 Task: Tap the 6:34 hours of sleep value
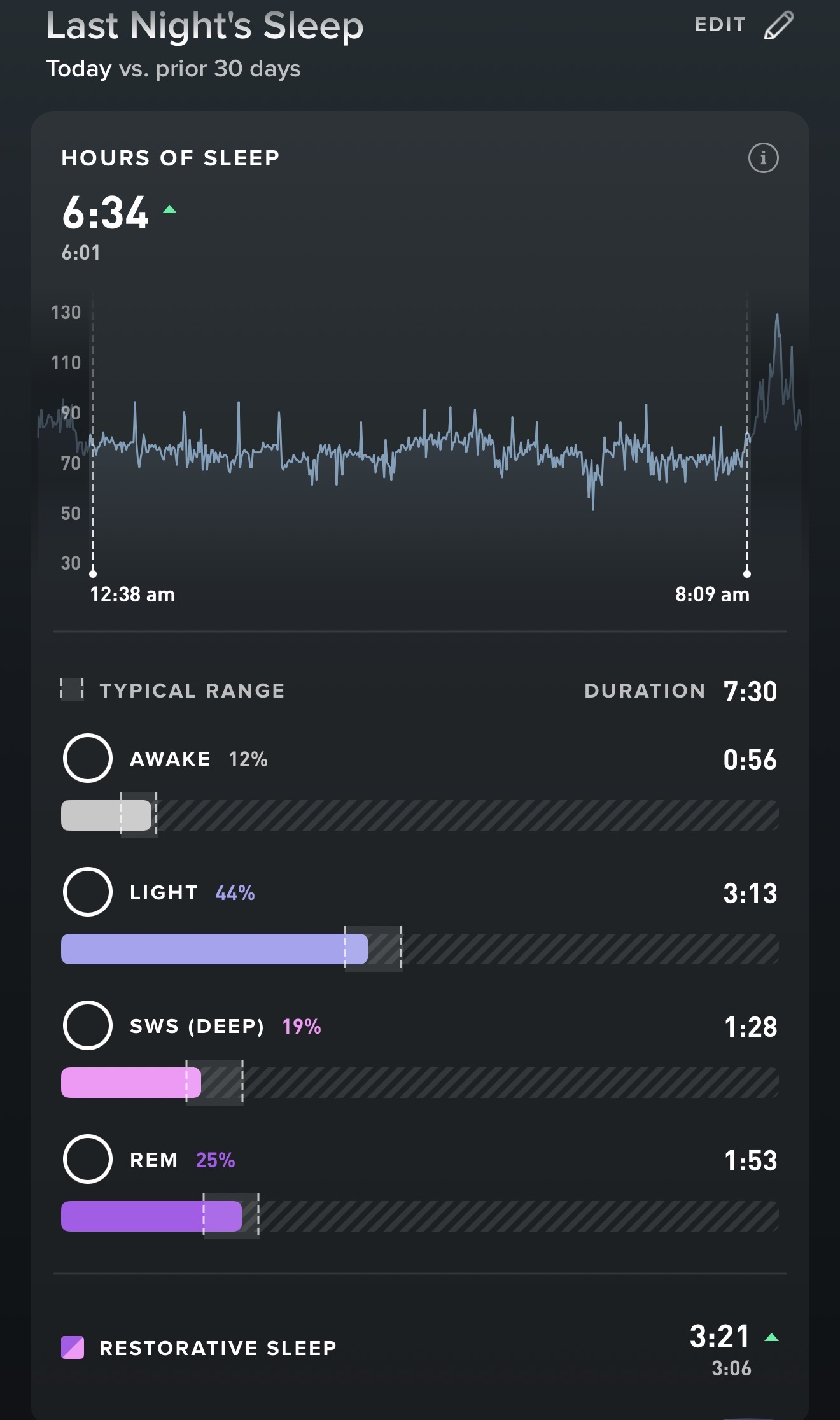106,213
